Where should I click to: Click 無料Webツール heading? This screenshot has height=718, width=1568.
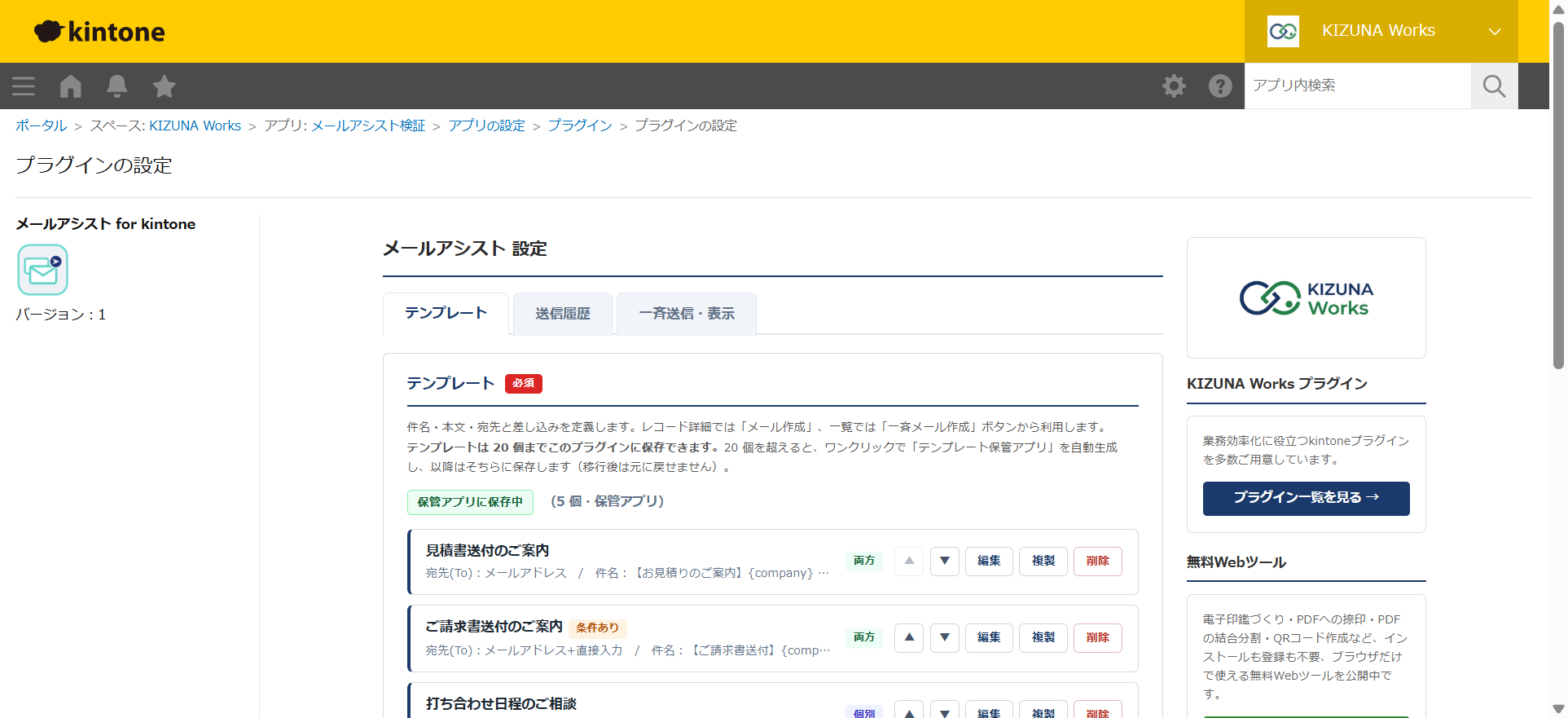click(x=1236, y=562)
